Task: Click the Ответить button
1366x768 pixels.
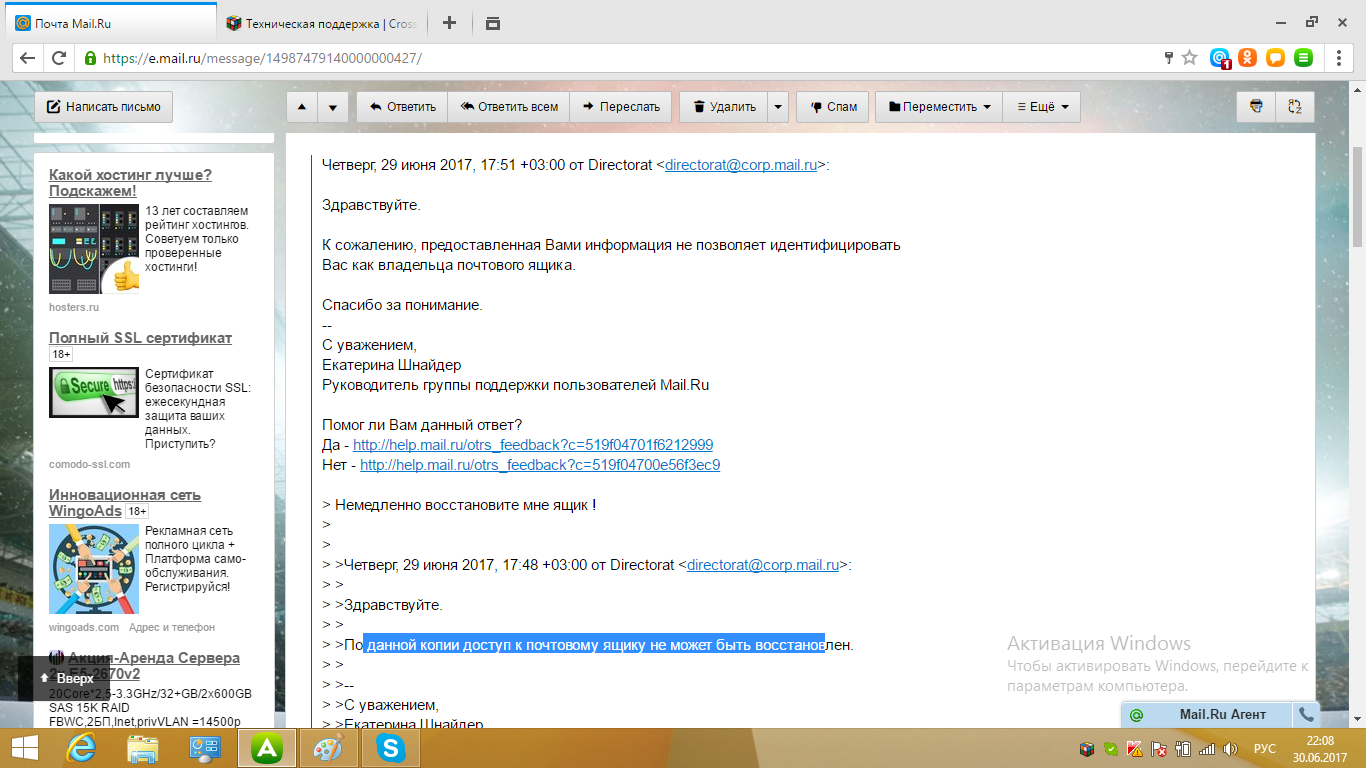Action: pos(402,107)
